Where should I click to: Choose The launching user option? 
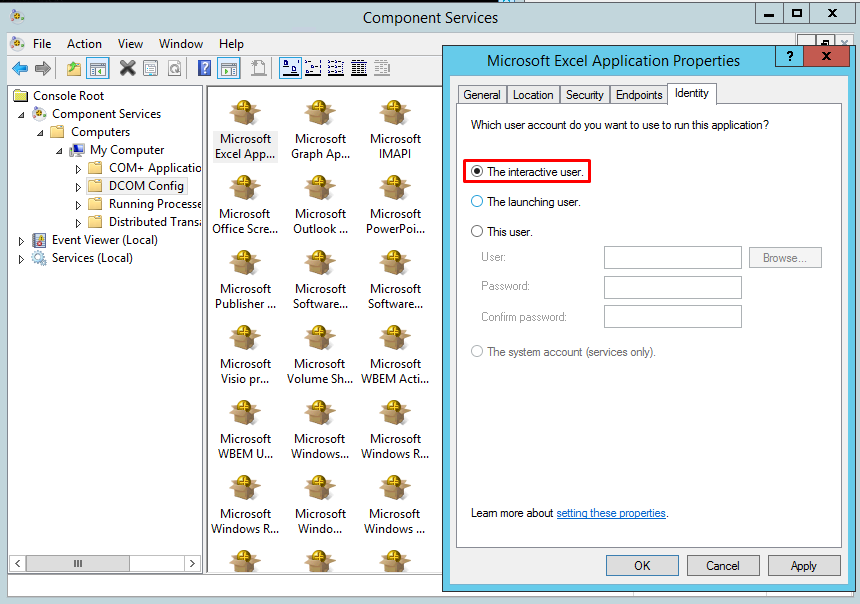[477, 202]
